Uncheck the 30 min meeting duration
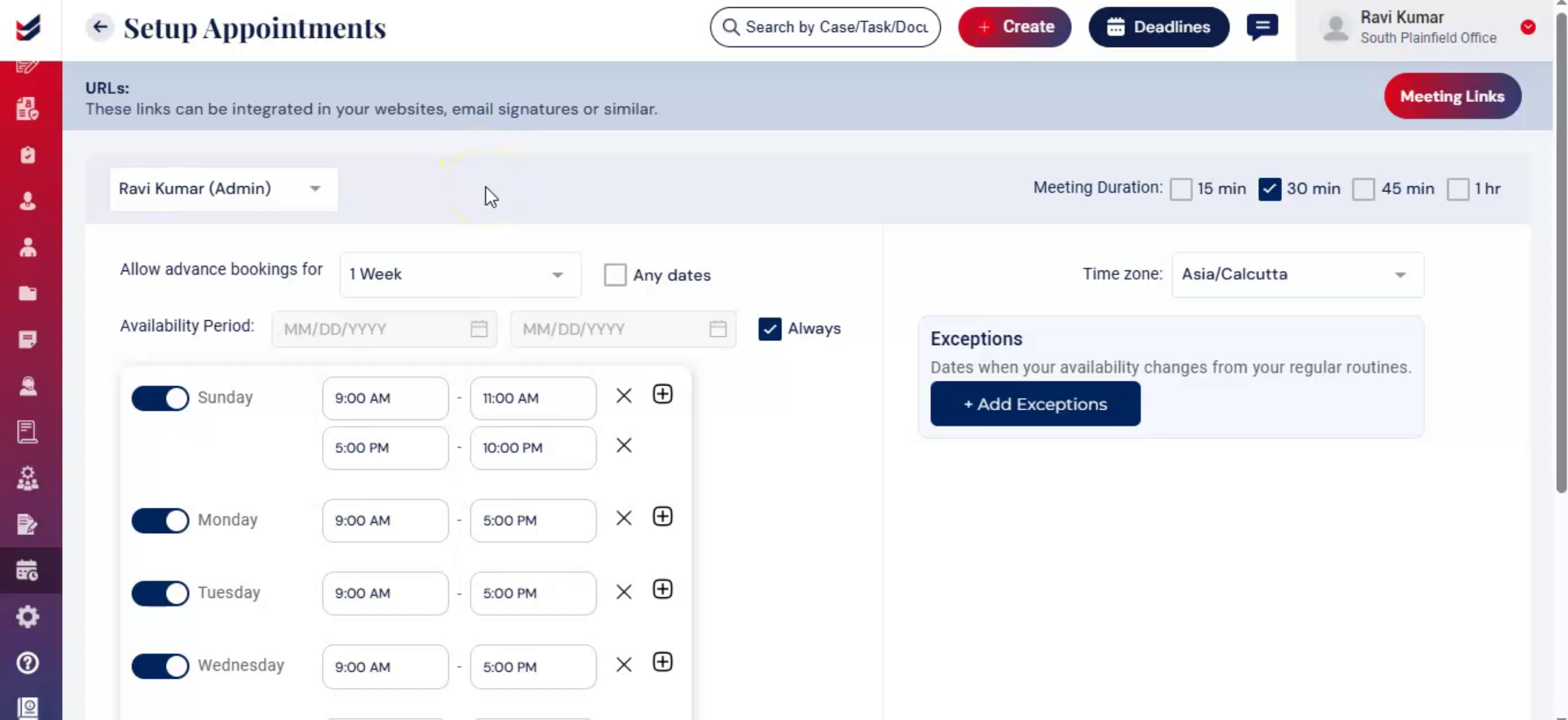The image size is (1568, 720). coord(1269,189)
